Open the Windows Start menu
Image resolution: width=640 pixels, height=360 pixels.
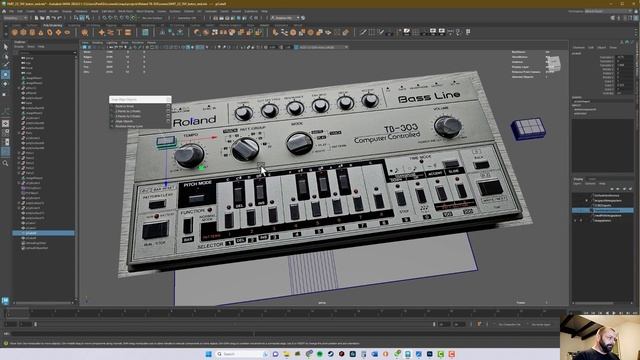point(209,354)
